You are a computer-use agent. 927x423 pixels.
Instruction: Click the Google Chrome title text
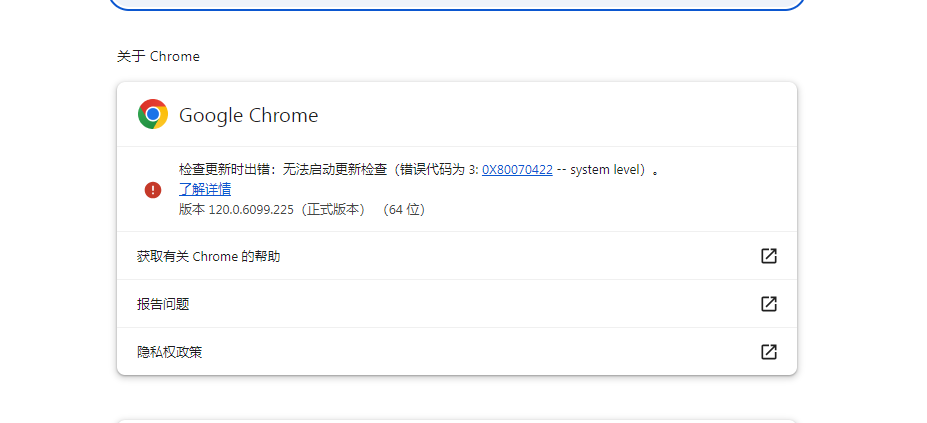click(x=248, y=115)
